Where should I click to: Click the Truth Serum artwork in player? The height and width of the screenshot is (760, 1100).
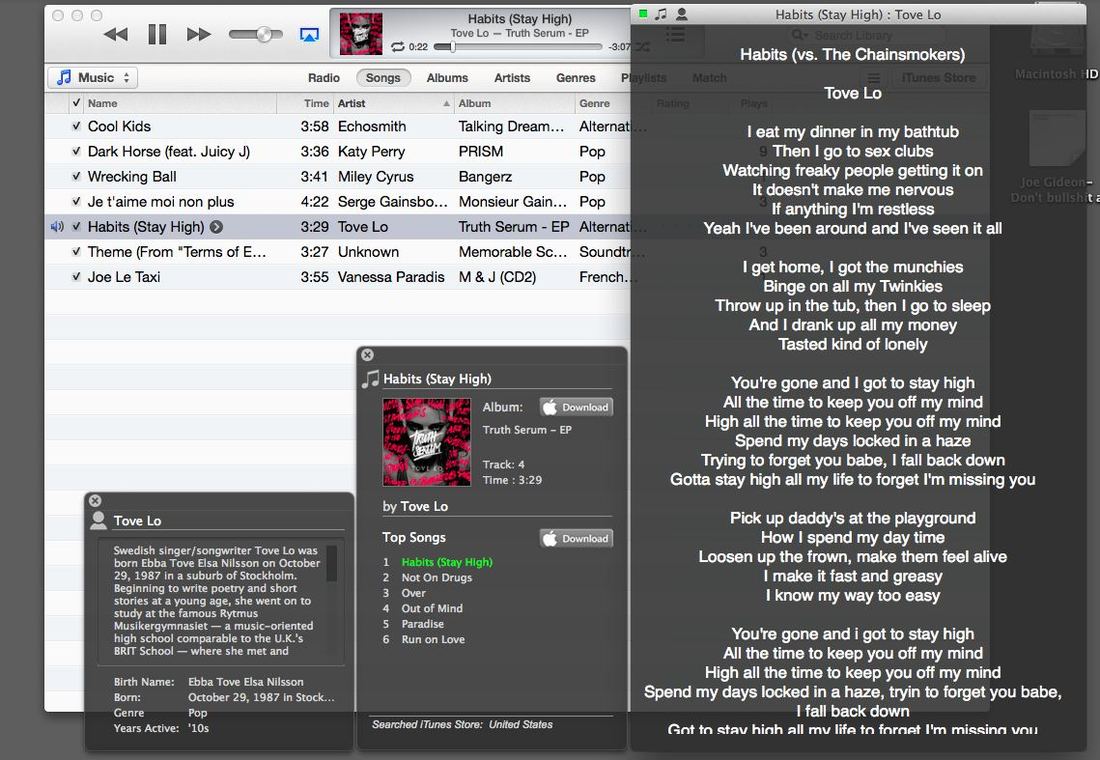pyautogui.click(x=361, y=34)
